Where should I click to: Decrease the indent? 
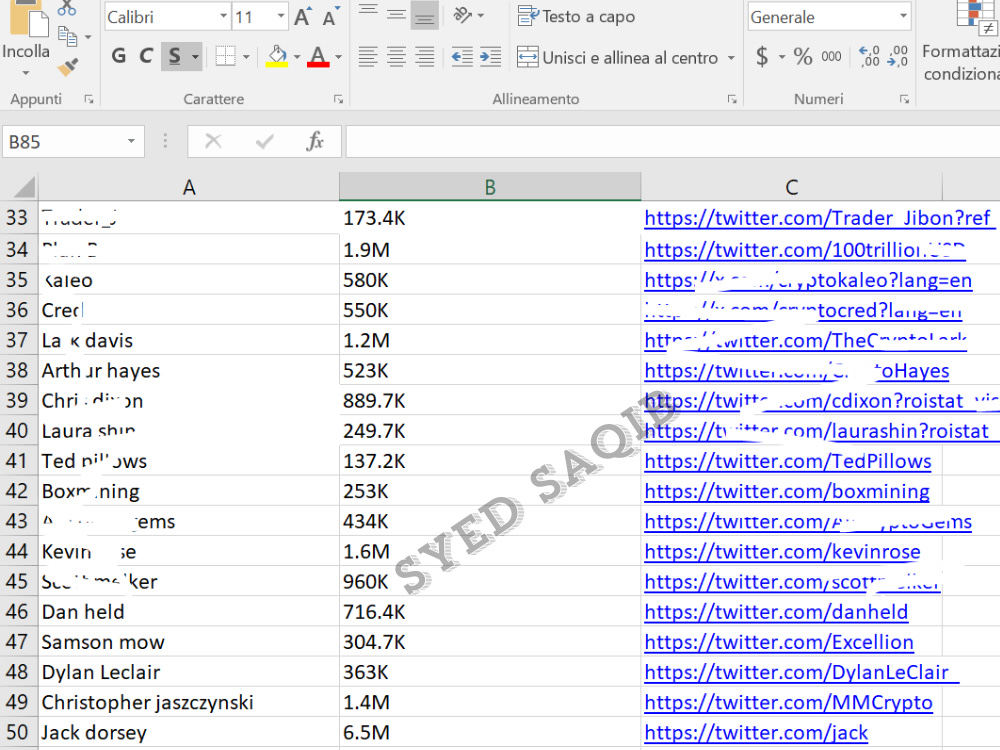(x=462, y=57)
